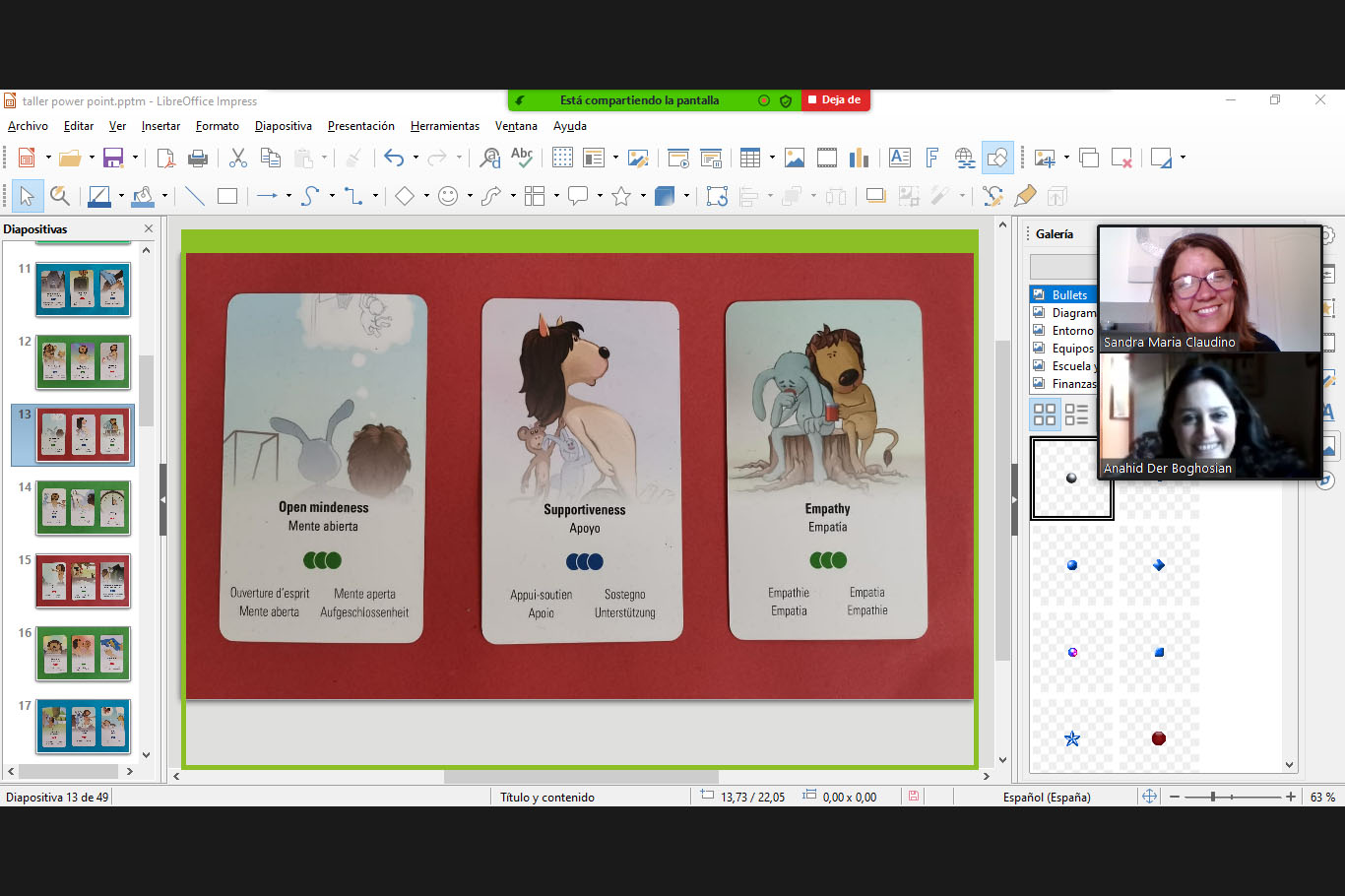1345x896 pixels.
Task: Pick the Rectangle shape tool
Action: point(227,196)
